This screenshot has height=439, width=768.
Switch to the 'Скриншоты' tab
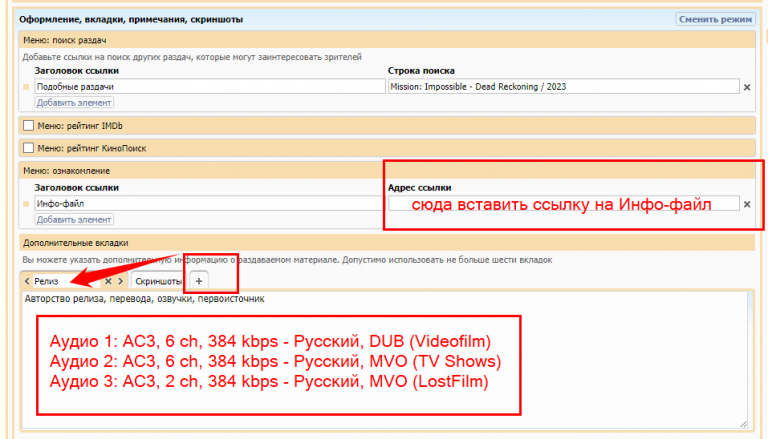158,282
